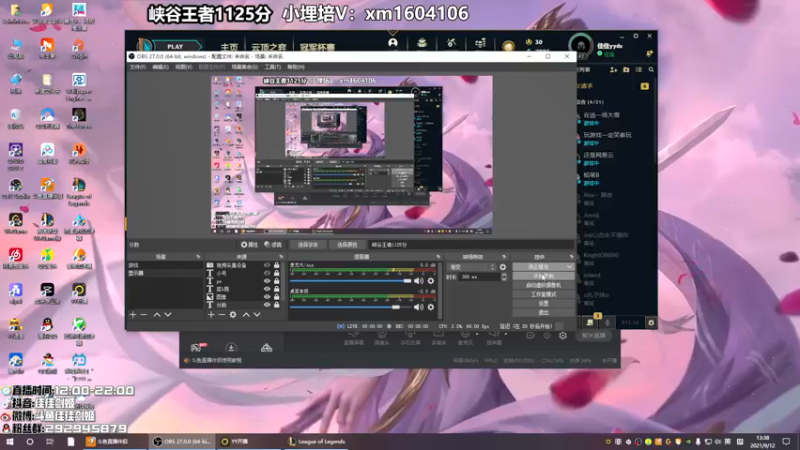Pop out the scenes dock panel

198,257
